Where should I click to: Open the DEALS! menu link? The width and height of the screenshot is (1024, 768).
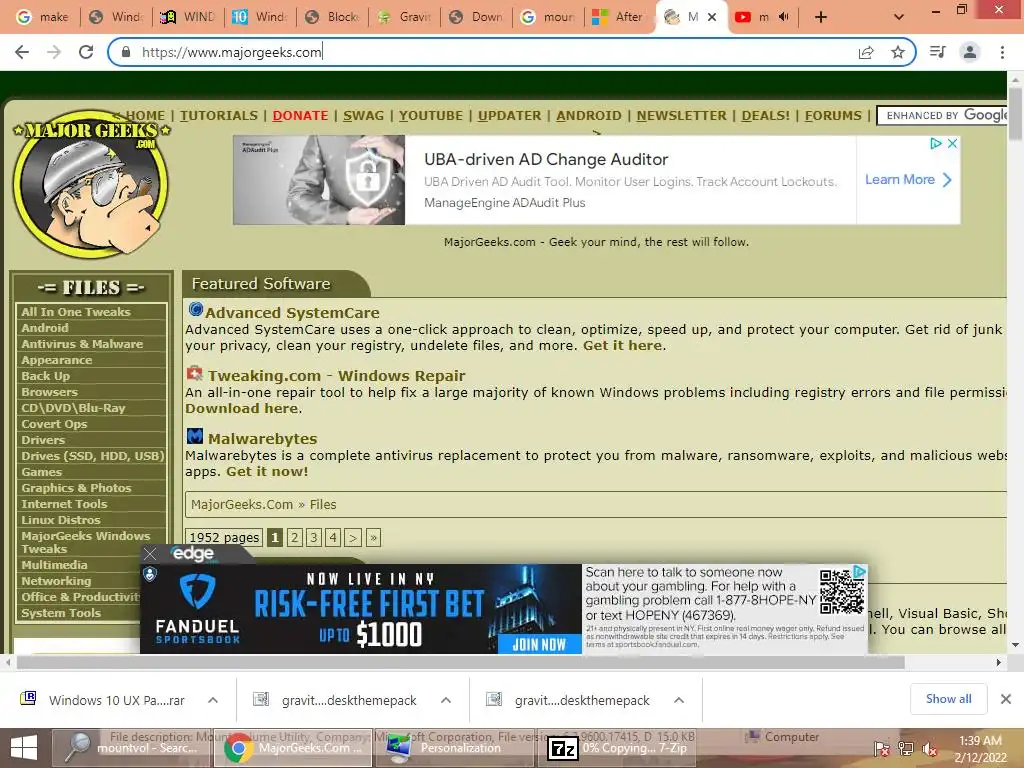765,116
